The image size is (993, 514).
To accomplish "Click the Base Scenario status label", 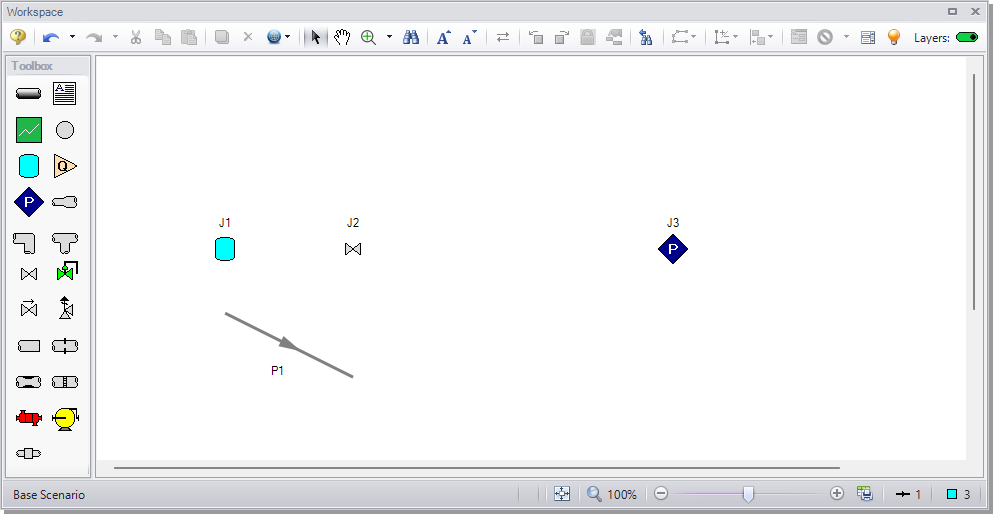I will 49,494.
